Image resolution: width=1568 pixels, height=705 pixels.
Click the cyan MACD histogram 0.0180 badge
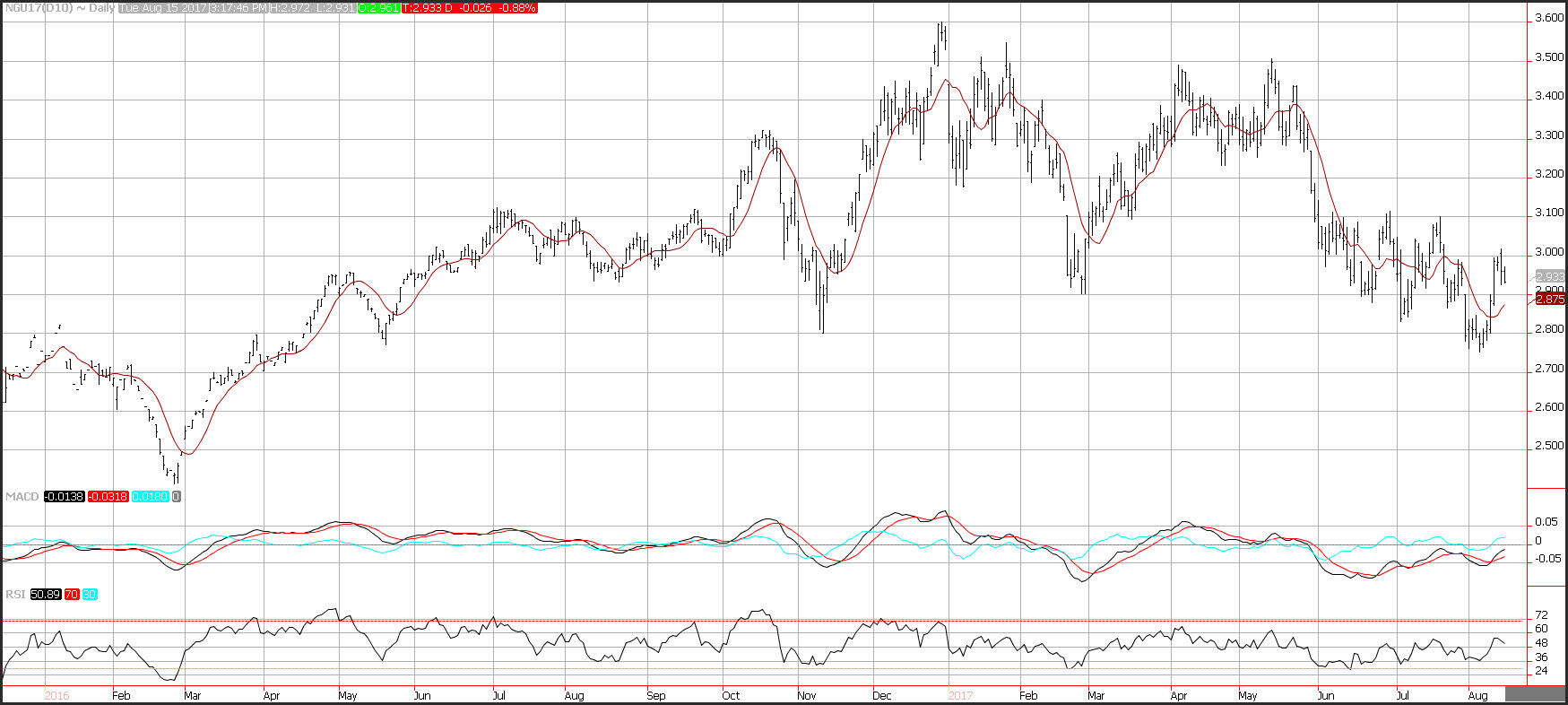click(x=150, y=496)
